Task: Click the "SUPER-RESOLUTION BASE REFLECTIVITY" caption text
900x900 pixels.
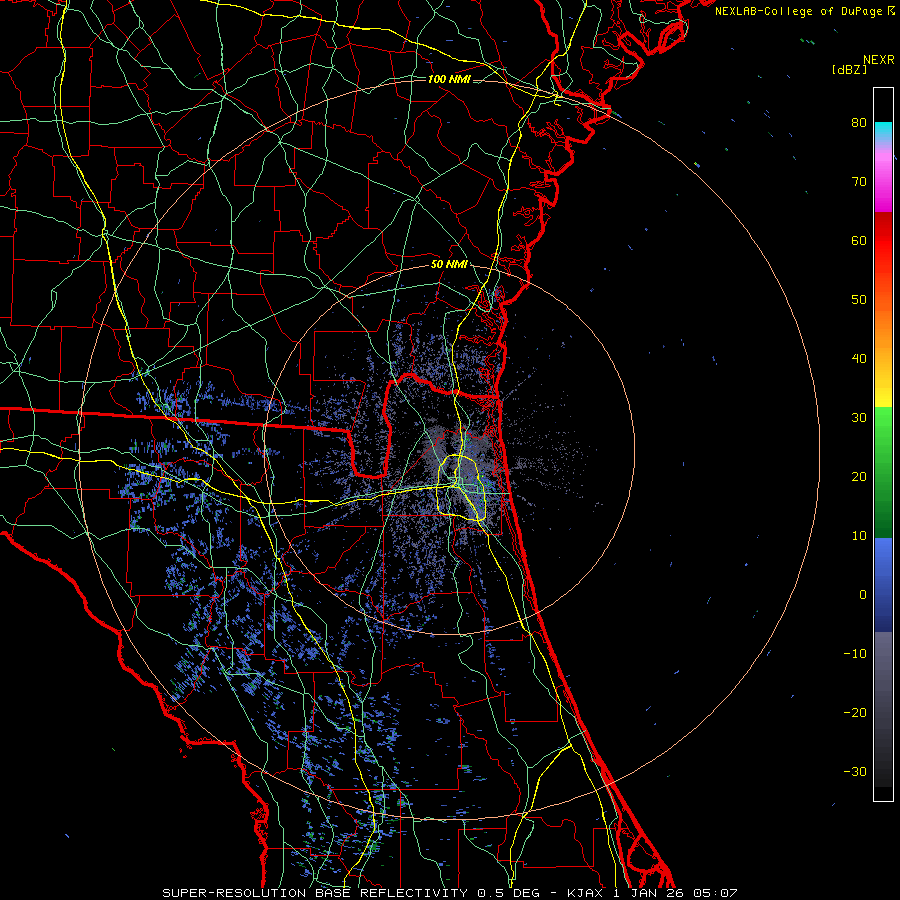Action: [315, 893]
